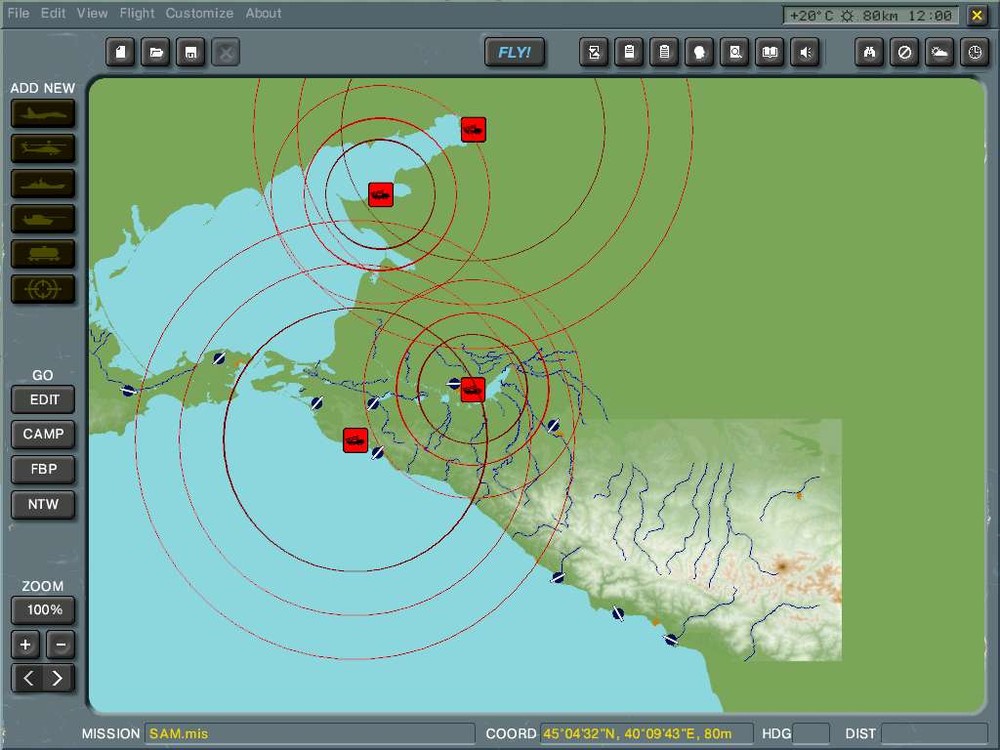Open the weather cloud settings
This screenshot has height=750, width=1000.
(x=939, y=53)
